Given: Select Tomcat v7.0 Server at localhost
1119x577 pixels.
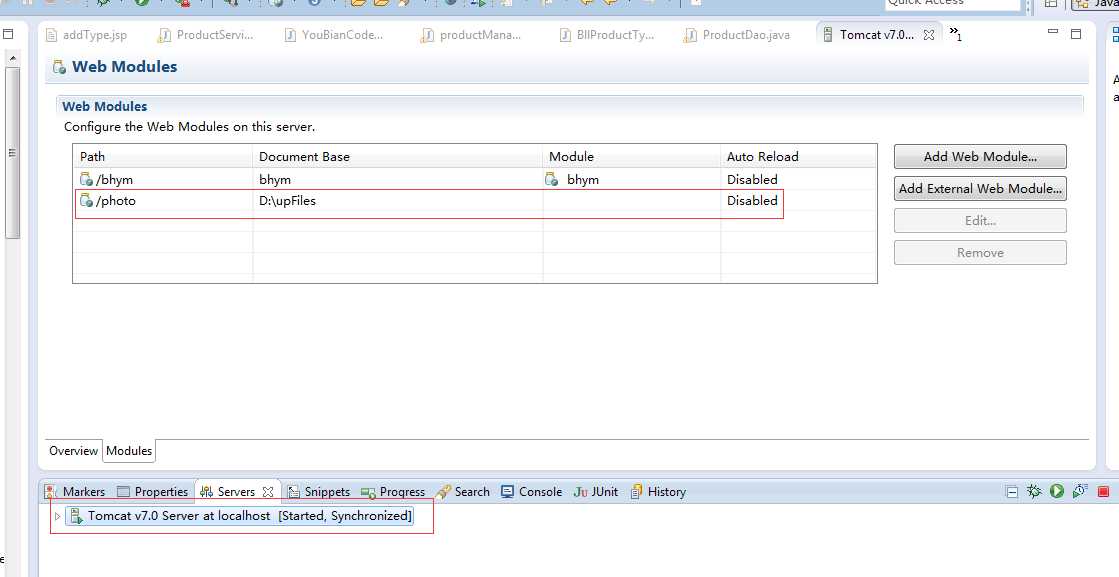Looking at the screenshot, I should coord(240,516).
